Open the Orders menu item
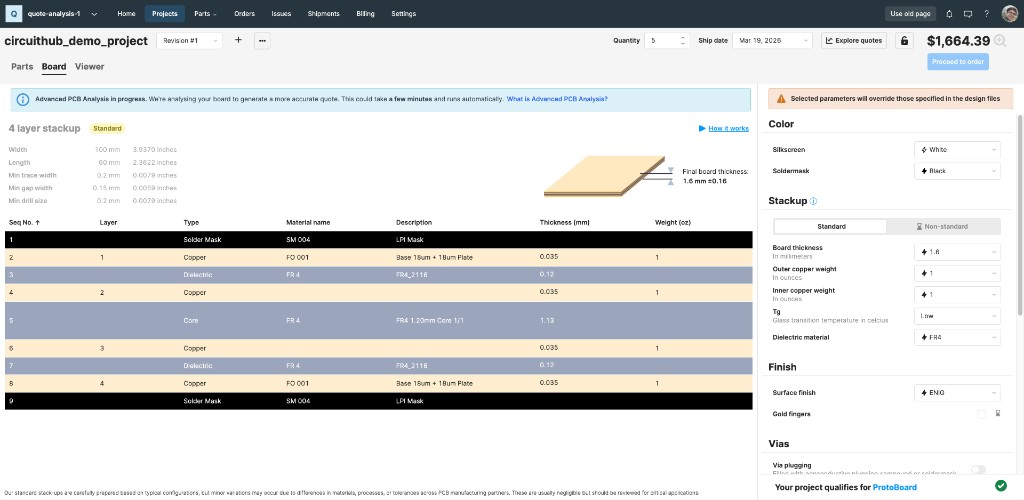The image size is (1024, 500). tap(244, 14)
